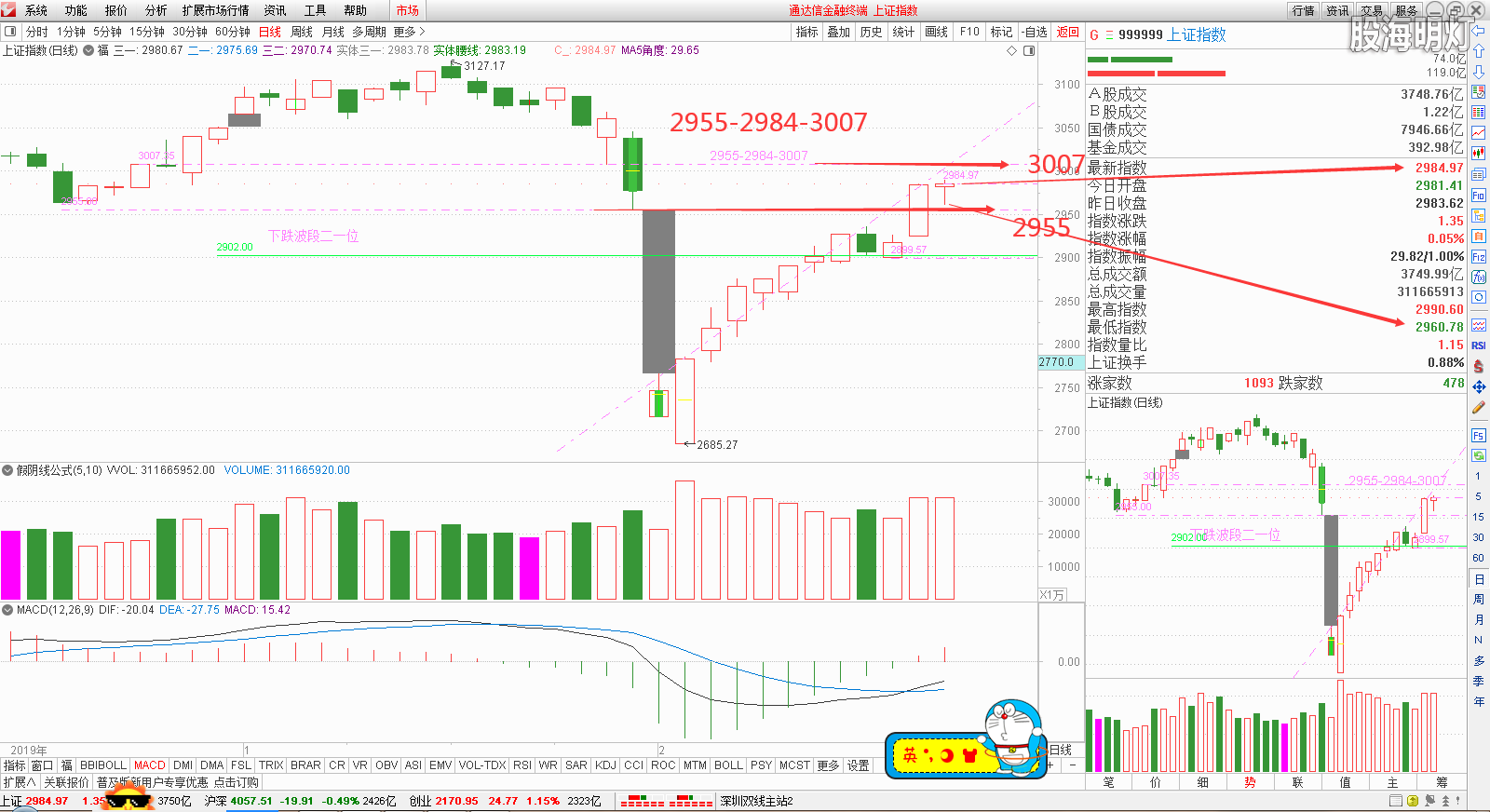Click the Fiz icon in right sidebar
This screenshot has width=1490, height=812.
tap(1478, 257)
